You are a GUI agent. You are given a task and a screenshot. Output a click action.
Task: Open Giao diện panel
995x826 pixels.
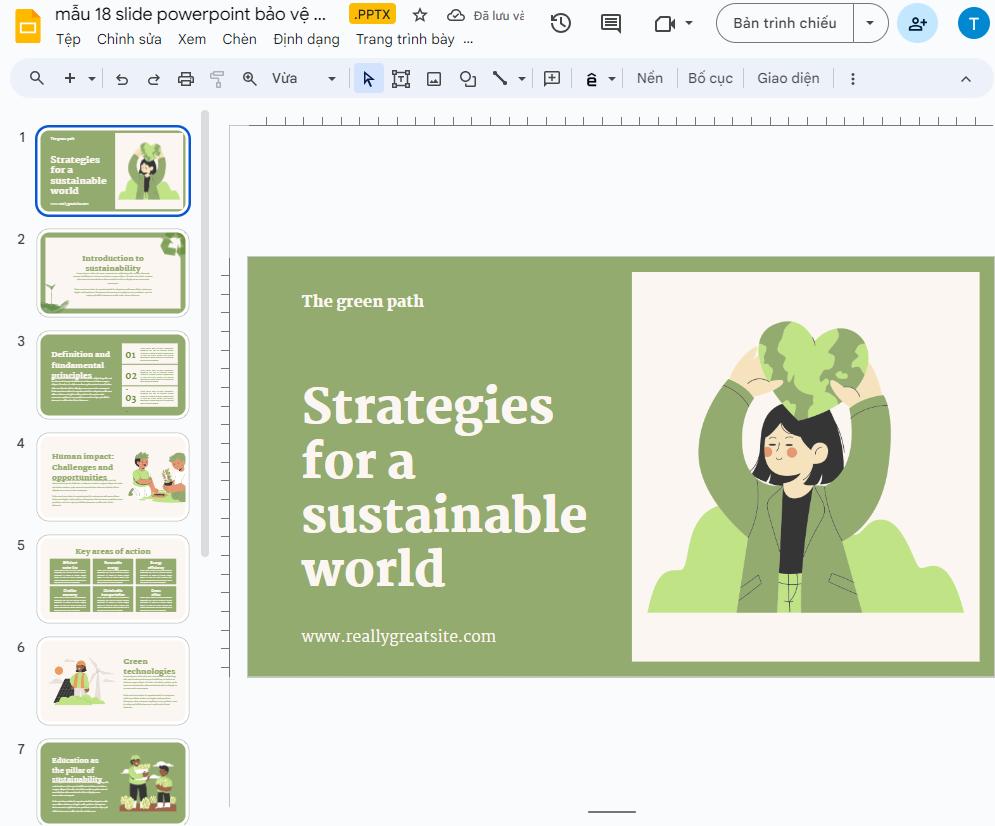(x=788, y=78)
